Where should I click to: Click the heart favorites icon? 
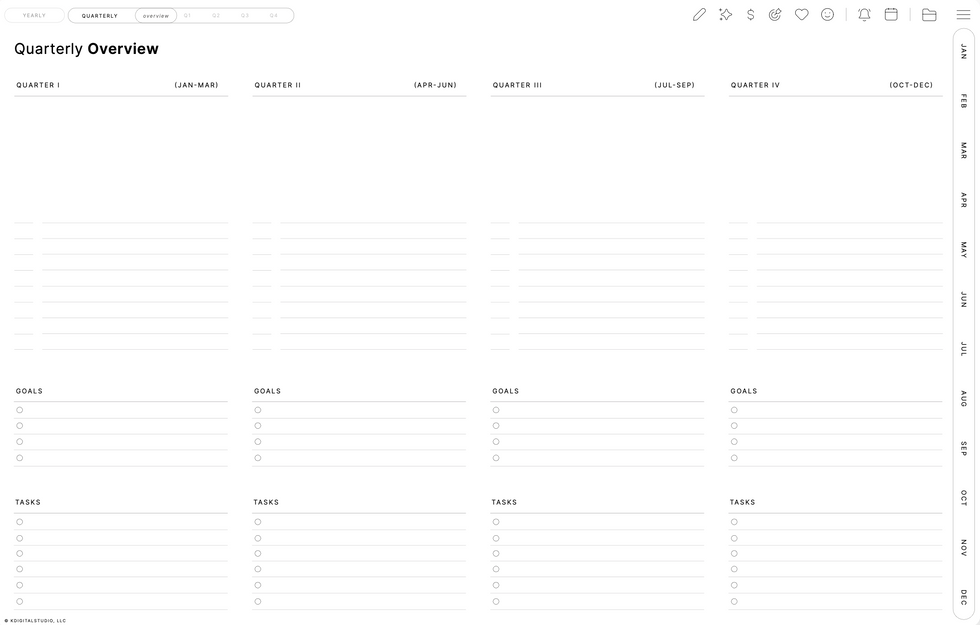(x=802, y=14)
